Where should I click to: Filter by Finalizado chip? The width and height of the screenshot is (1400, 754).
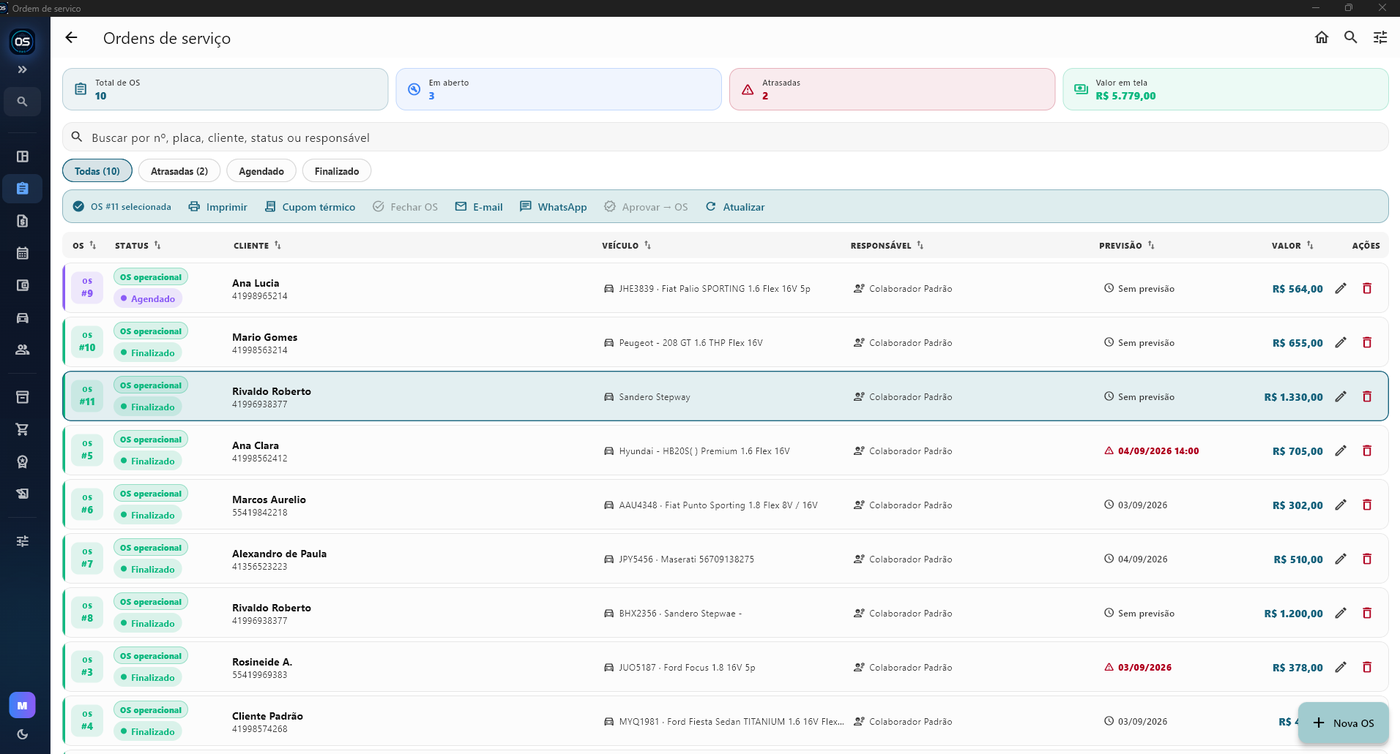click(x=337, y=171)
